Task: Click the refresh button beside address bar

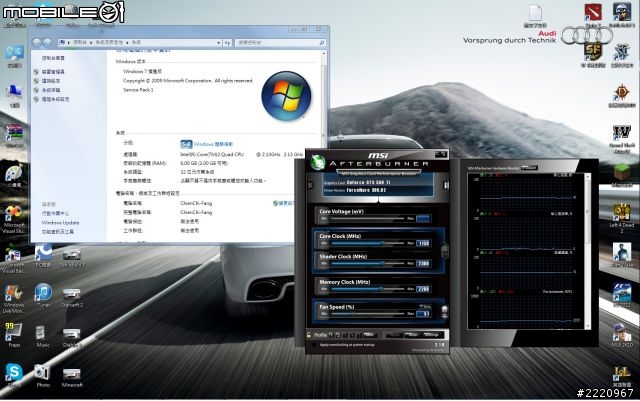Action: (x=227, y=42)
